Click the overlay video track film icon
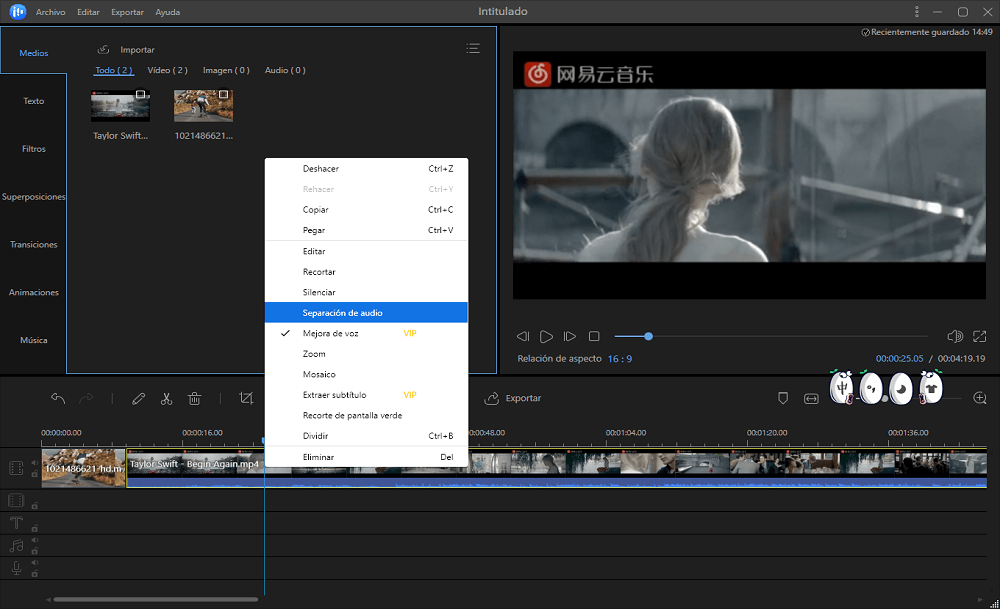 [16, 501]
